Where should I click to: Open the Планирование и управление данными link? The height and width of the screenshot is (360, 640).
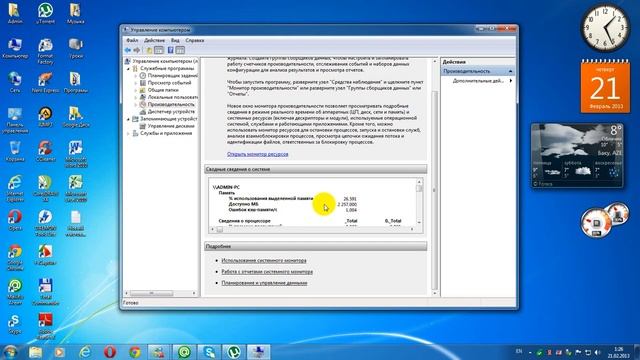pyautogui.click(x=264, y=283)
